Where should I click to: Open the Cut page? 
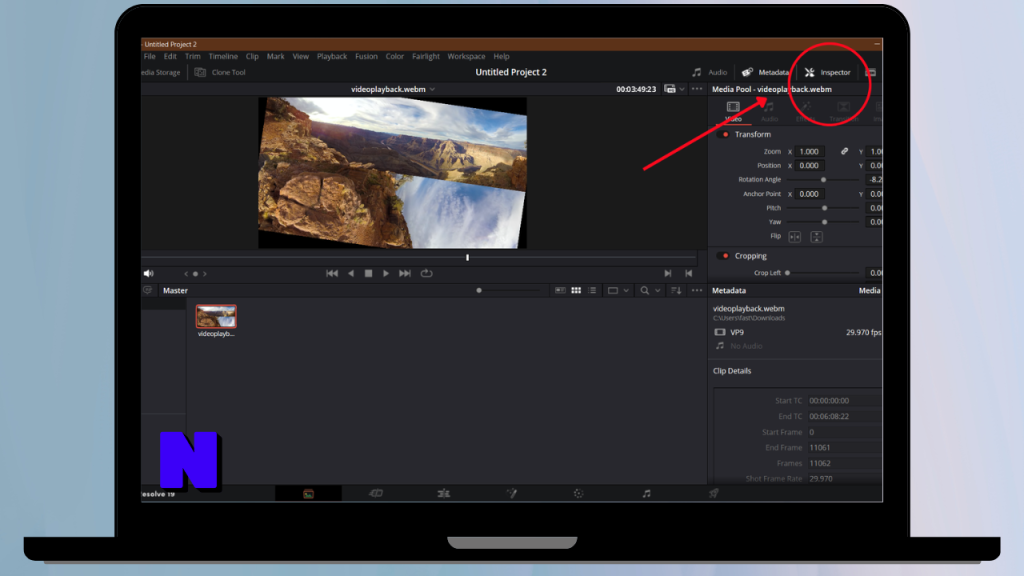point(376,494)
